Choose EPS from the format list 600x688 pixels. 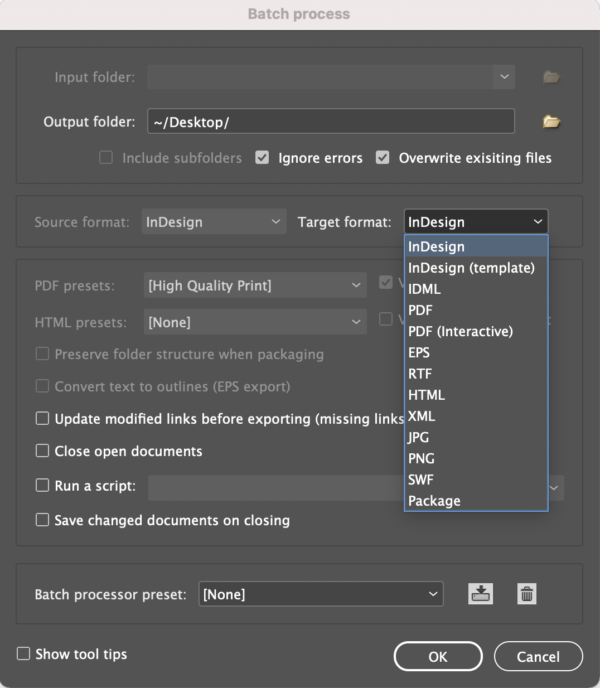pyautogui.click(x=476, y=352)
